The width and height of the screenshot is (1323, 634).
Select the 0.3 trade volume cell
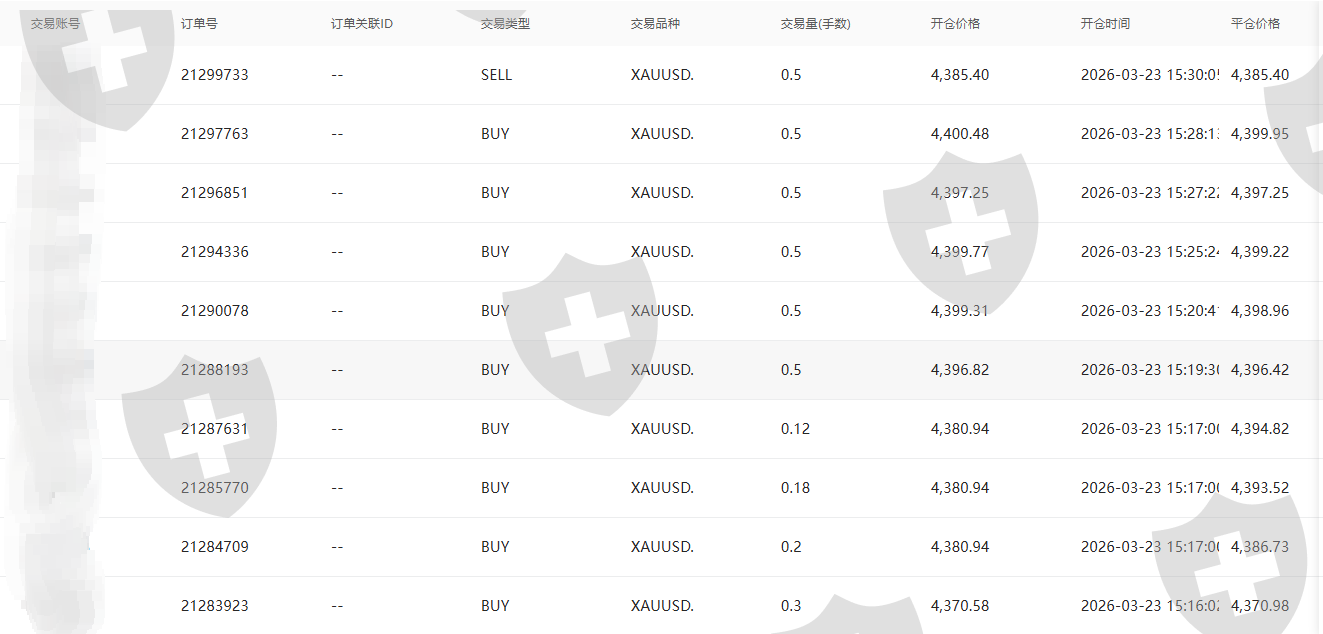(x=791, y=606)
